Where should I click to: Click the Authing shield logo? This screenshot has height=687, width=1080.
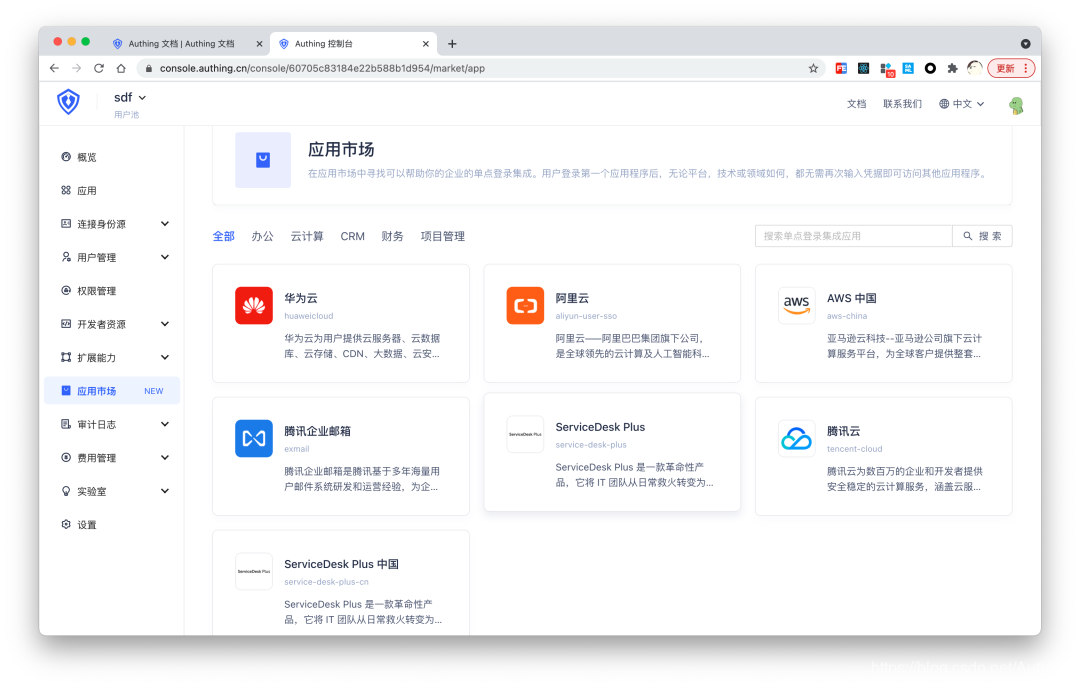(68, 103)
